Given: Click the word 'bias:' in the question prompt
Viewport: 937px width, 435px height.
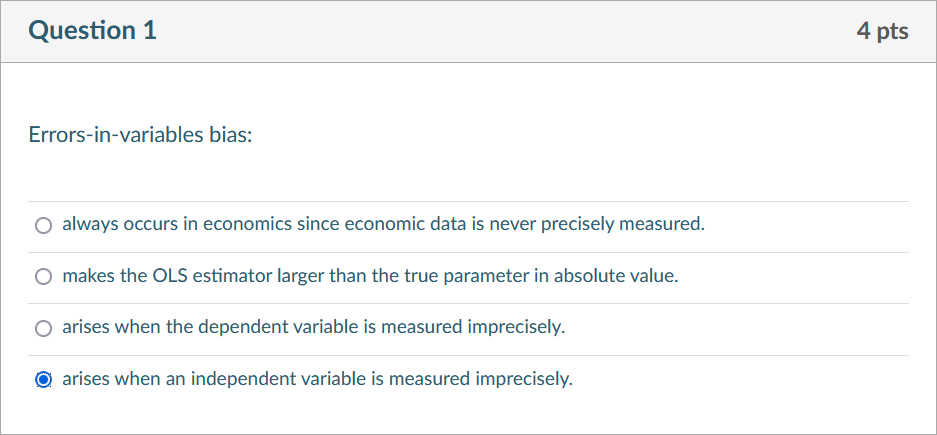Looking at the screenshot, I should coord(230,135).
